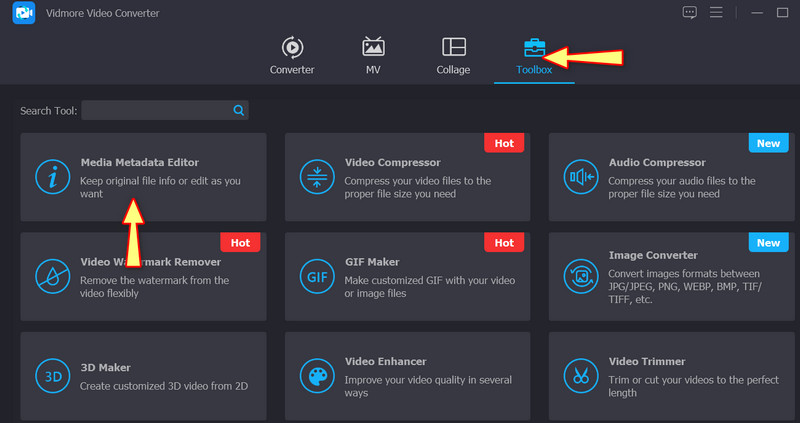Switch to the MV tab
800x423 pixels.
pyautogui.click(x=373, y=56)
